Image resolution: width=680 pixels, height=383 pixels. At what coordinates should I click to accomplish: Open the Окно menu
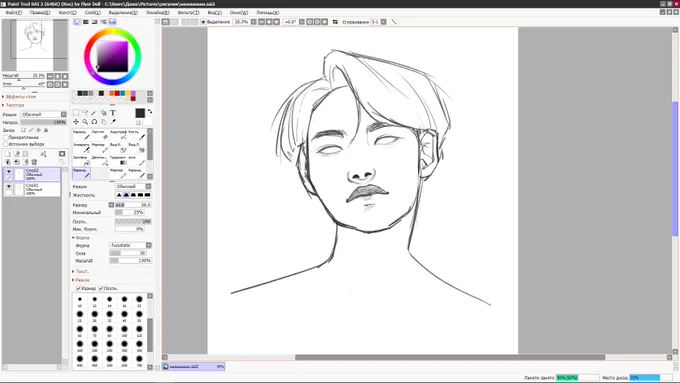(239, 13)
